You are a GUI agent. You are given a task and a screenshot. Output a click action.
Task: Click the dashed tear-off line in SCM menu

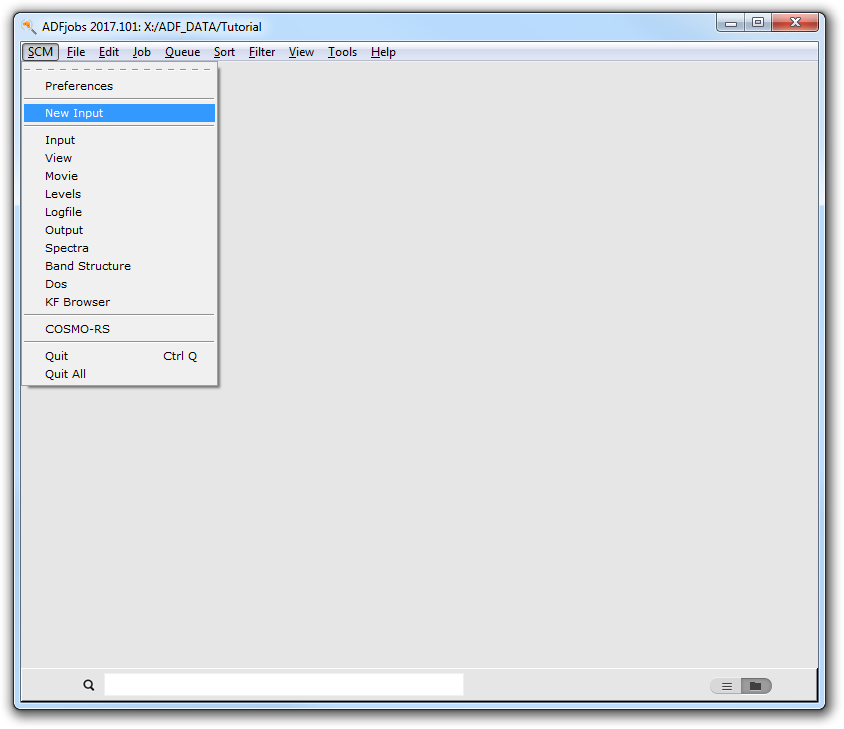click(119, 69)
